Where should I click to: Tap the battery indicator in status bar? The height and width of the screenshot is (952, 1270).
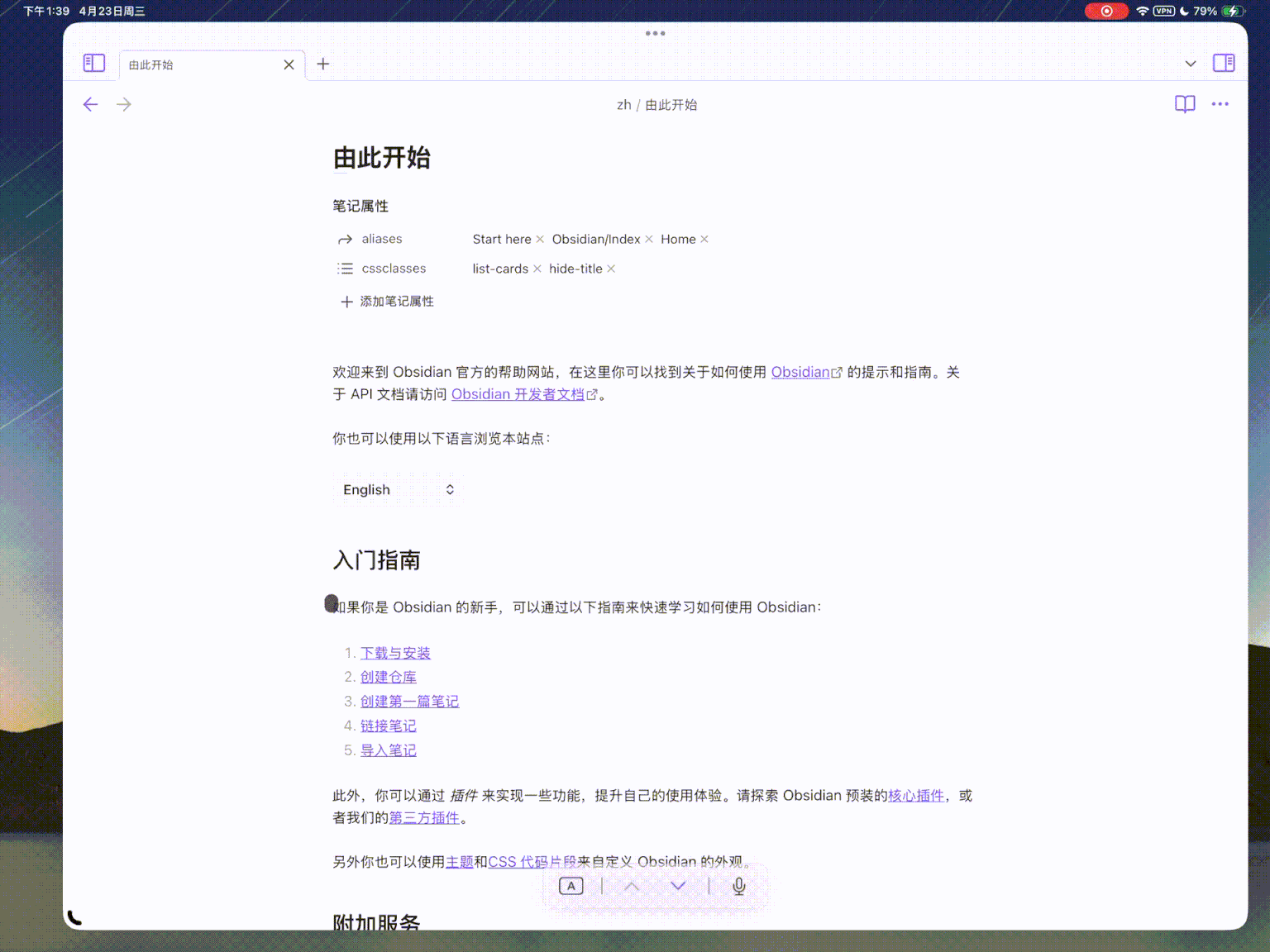[x=1233, y=11]
